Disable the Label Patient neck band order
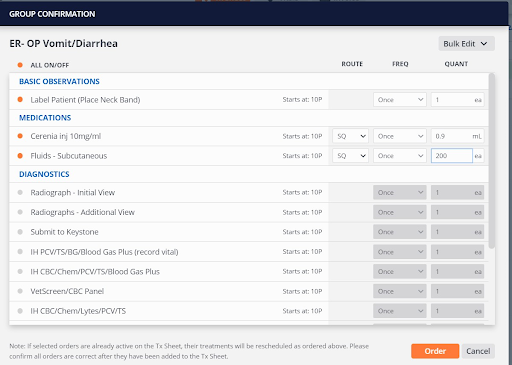This screenshot has width=512, height=365. [20, 99]
